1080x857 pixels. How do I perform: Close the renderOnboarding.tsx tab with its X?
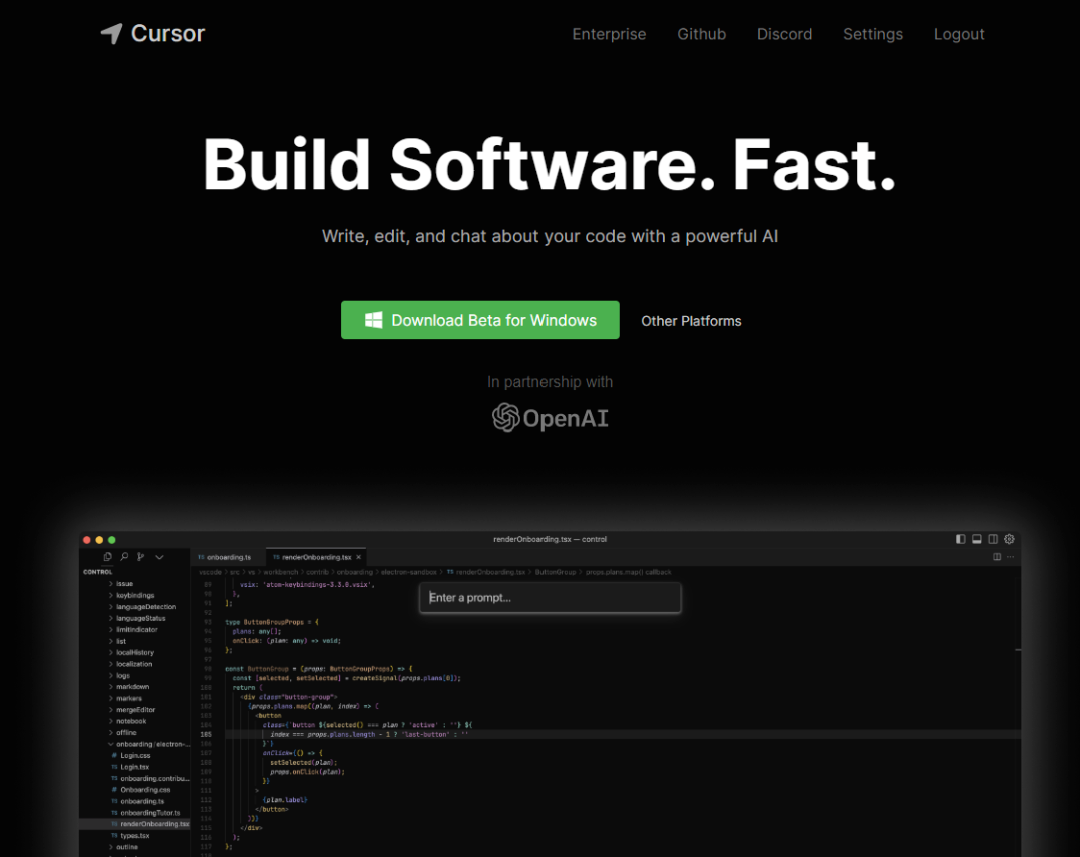[x=358, y=557]
